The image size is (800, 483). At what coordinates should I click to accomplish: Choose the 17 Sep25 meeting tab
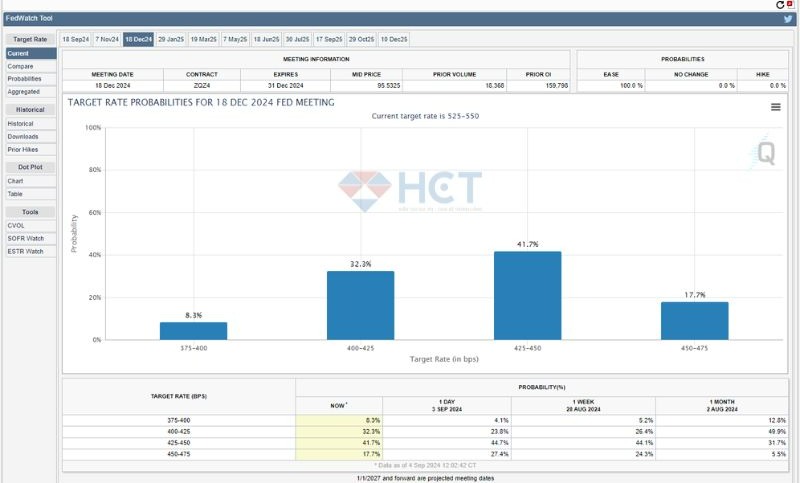point(329,39)
